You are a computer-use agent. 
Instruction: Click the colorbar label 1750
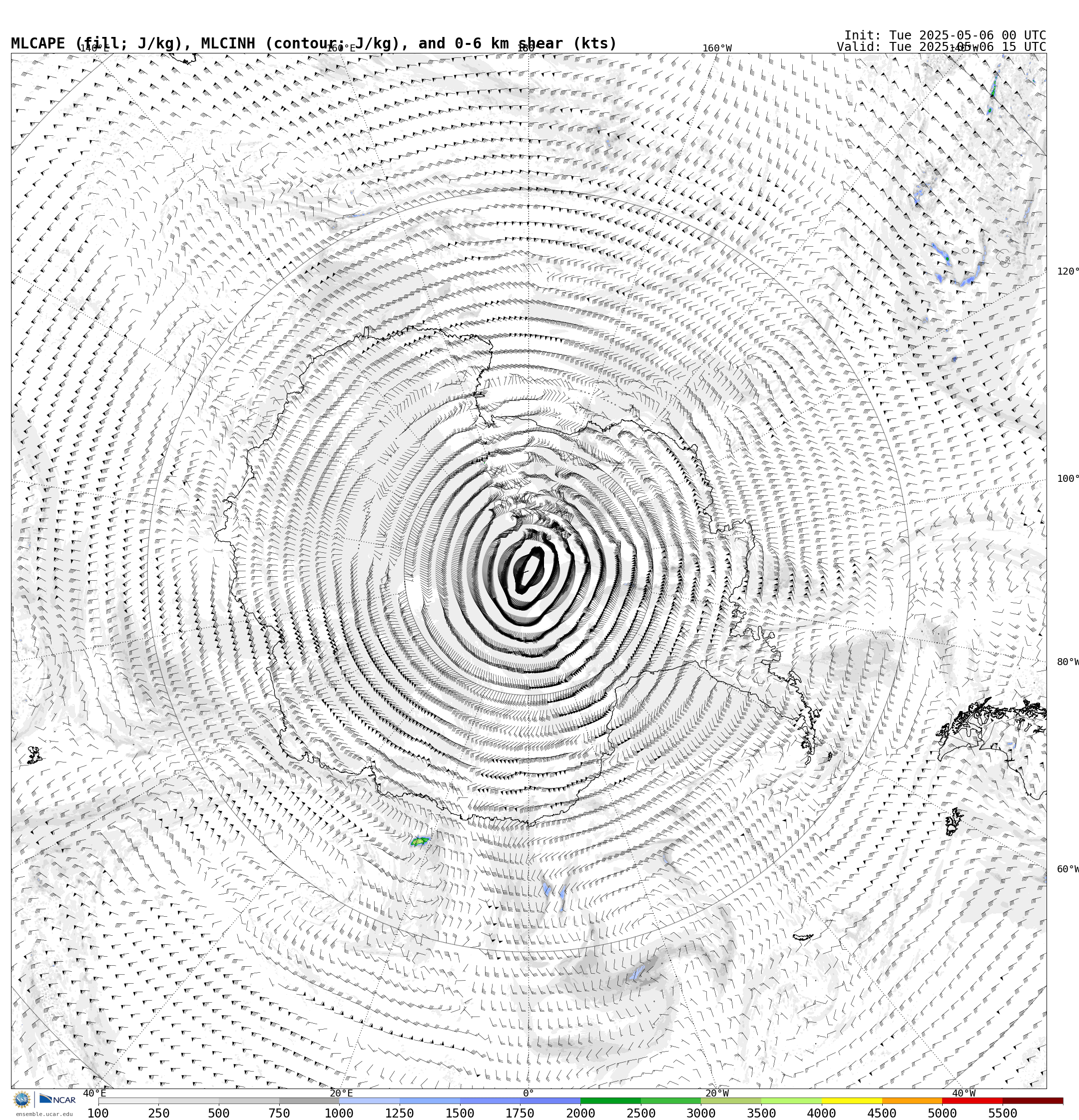pos(520,1113)
